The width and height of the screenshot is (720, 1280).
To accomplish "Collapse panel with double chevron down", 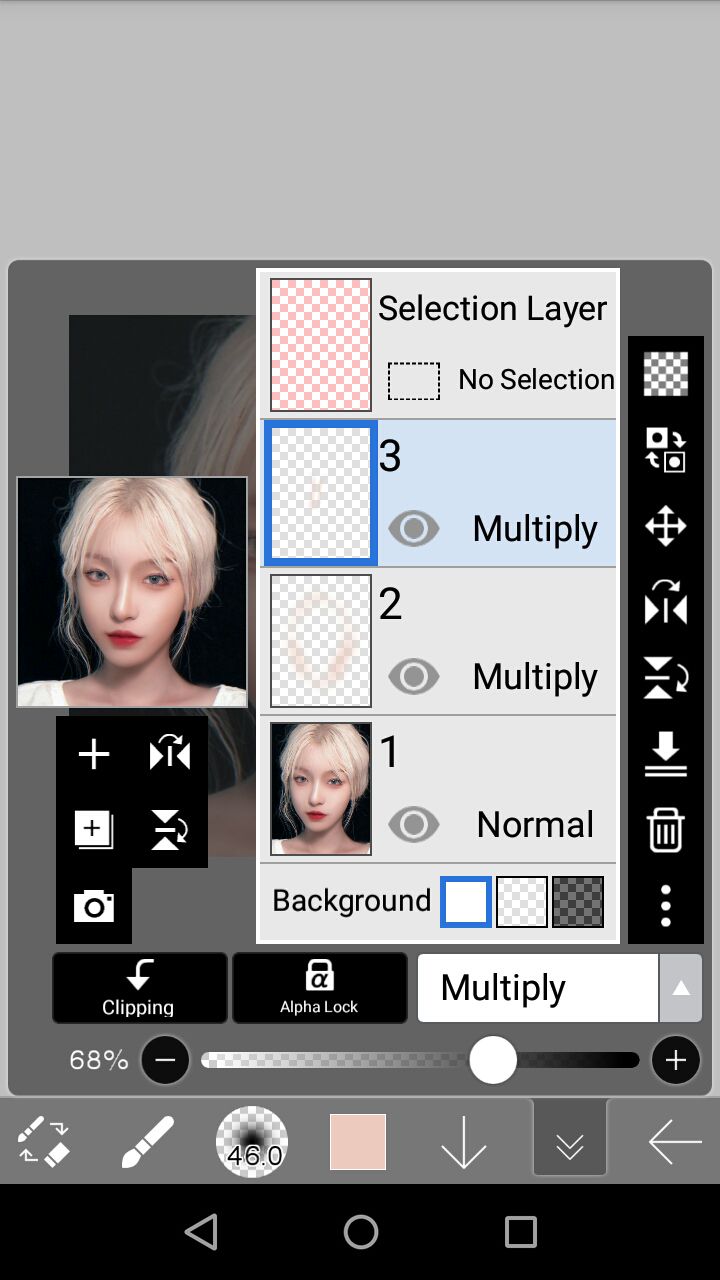I will tap(570, 1142).
